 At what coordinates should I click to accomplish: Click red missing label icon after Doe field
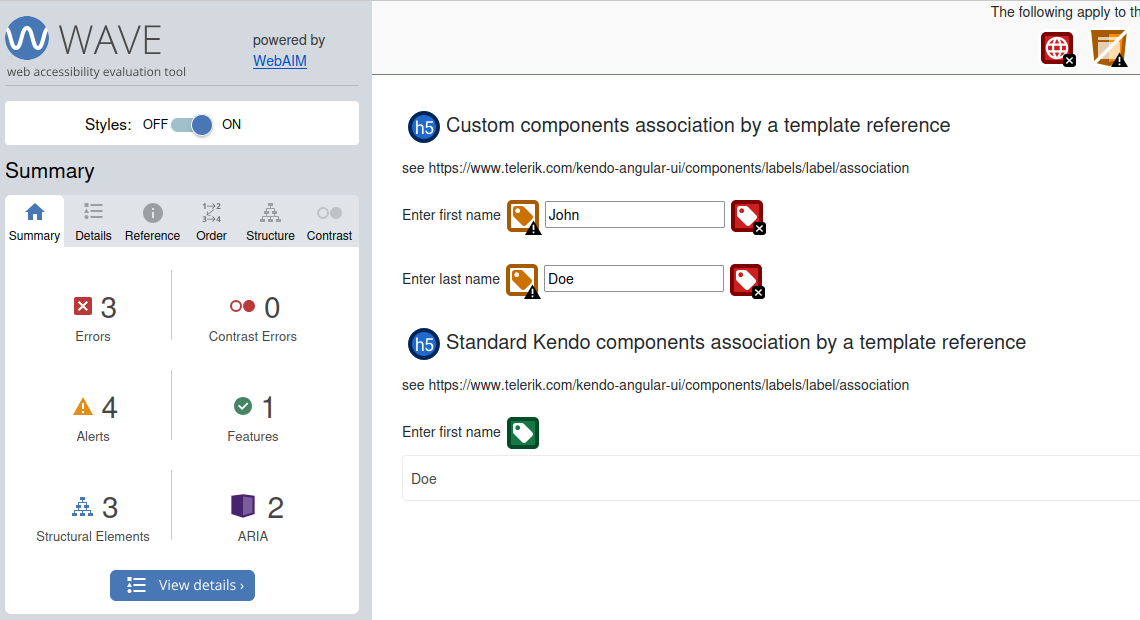tap(746, 280)
